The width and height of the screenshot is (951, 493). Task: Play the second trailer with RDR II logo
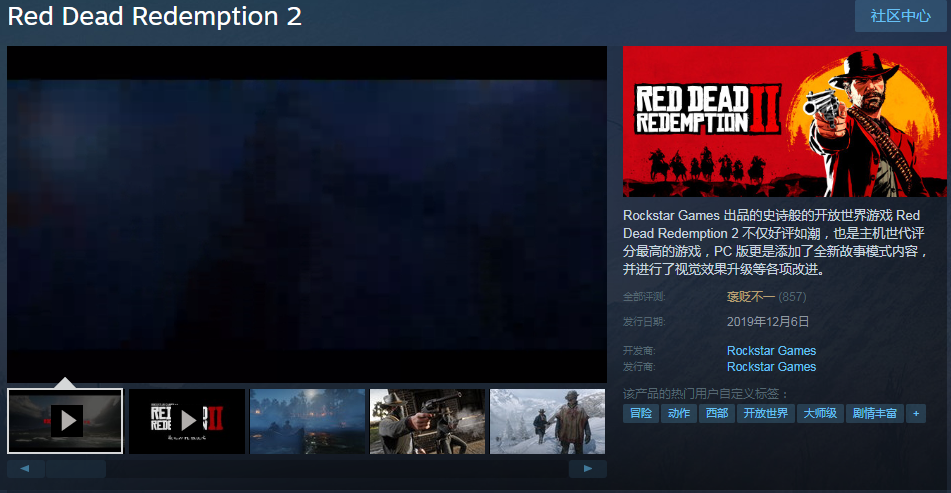[187, 421]
